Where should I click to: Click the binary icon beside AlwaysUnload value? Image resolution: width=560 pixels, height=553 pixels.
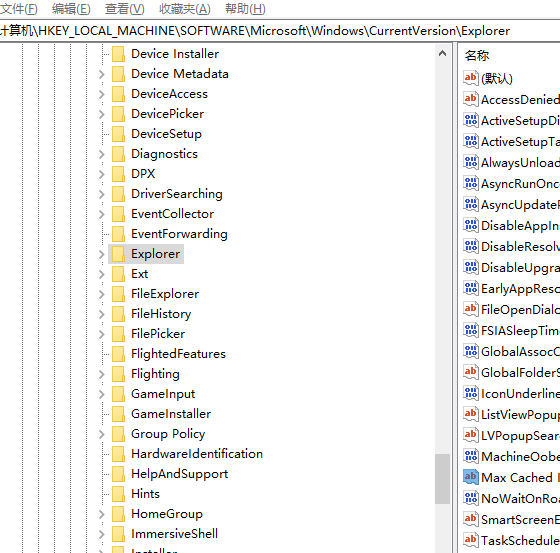471,162
